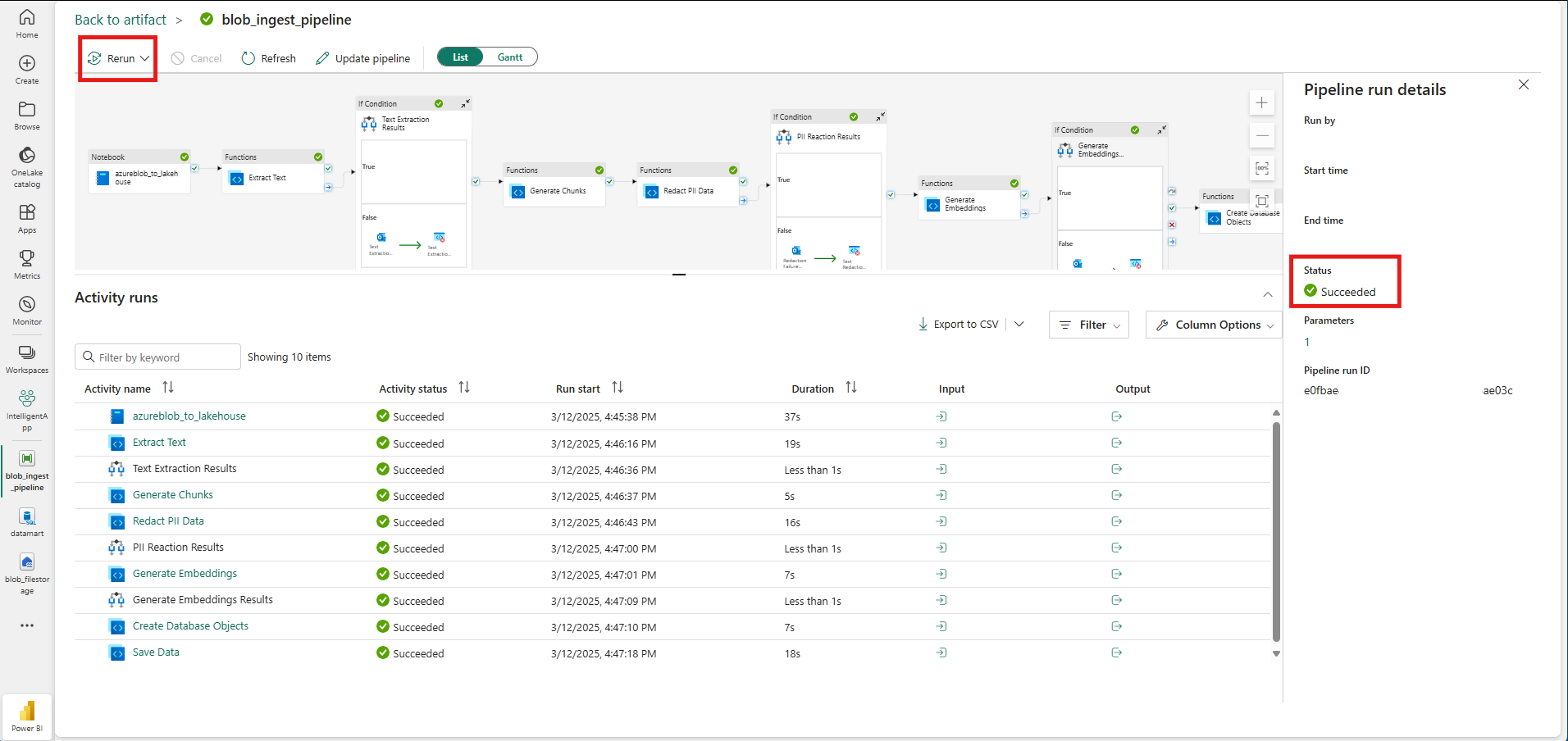Open the Create Database Objects activity link
This screenshot has height=741, width=1568.
pos(190,626)
